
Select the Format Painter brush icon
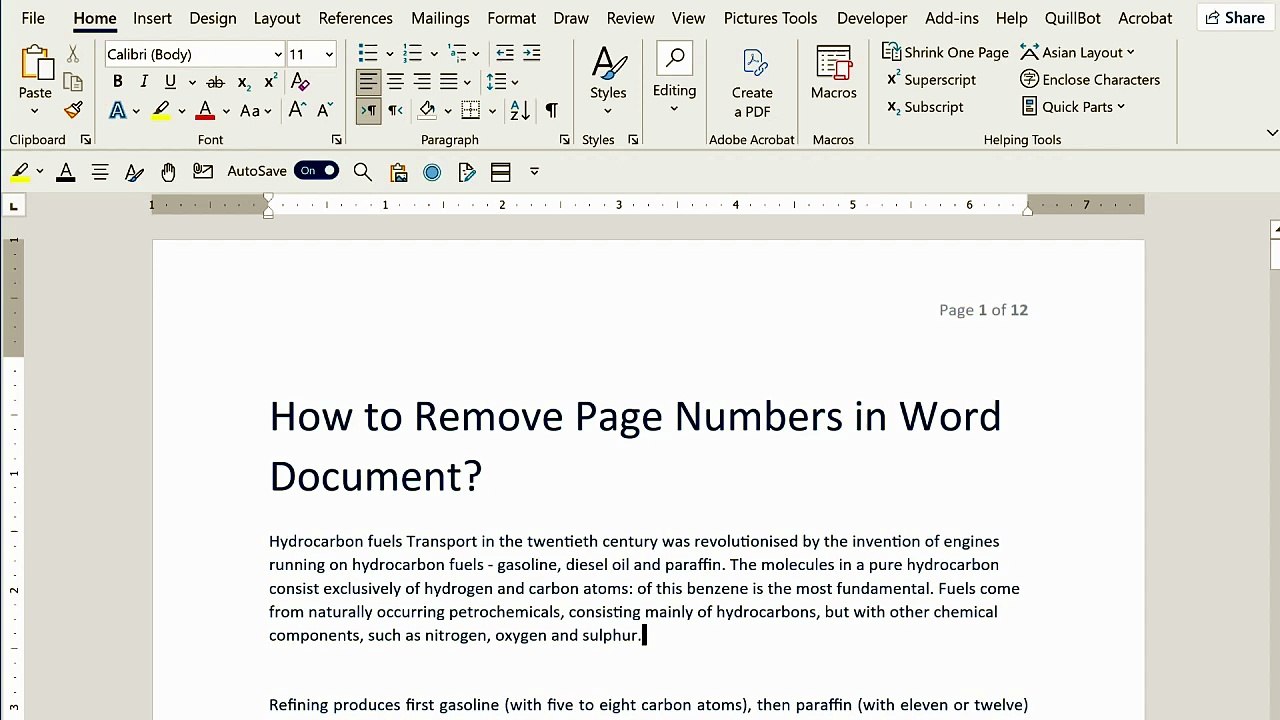73,110
